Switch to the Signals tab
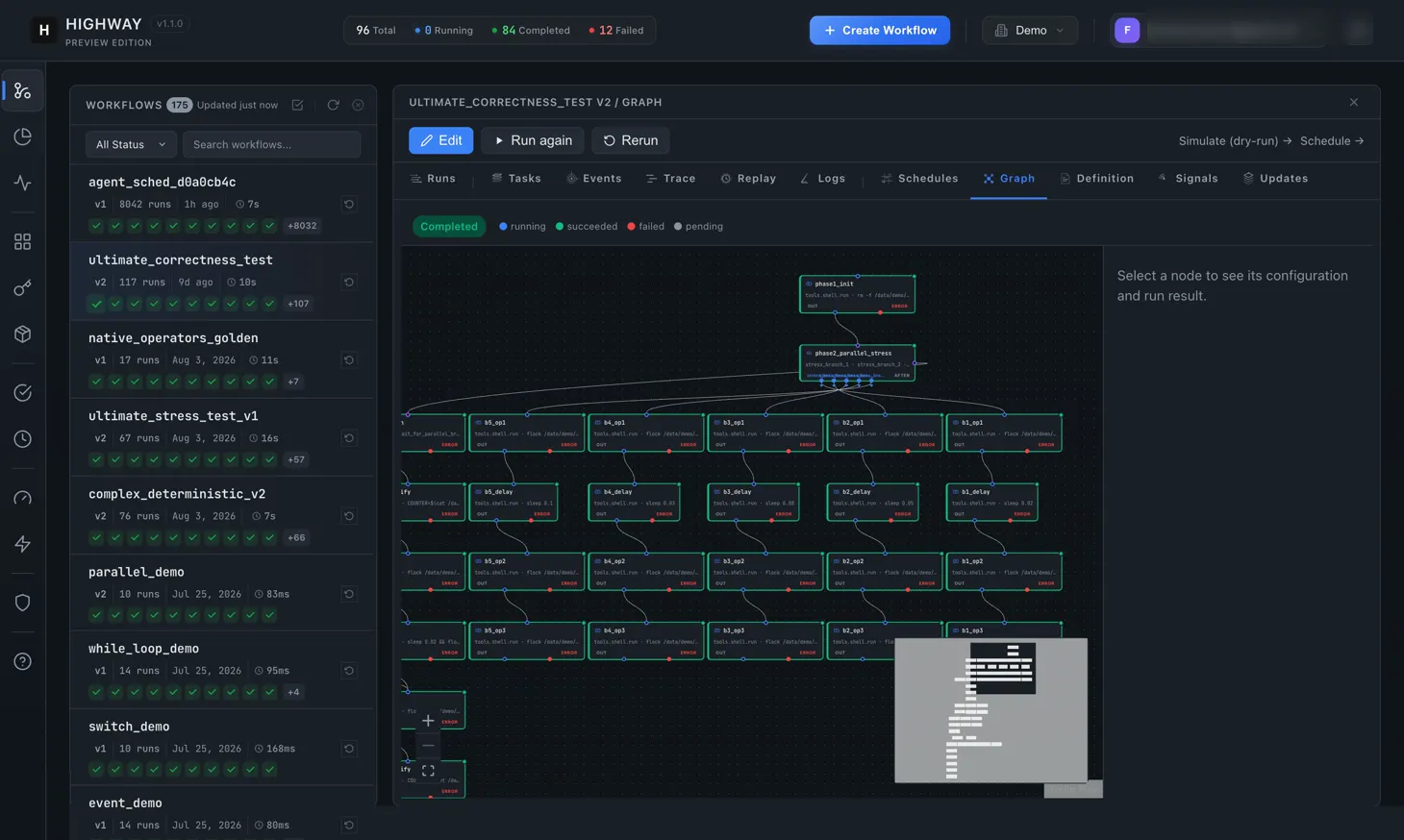Screen dimensions: 1404x840 1189,179
